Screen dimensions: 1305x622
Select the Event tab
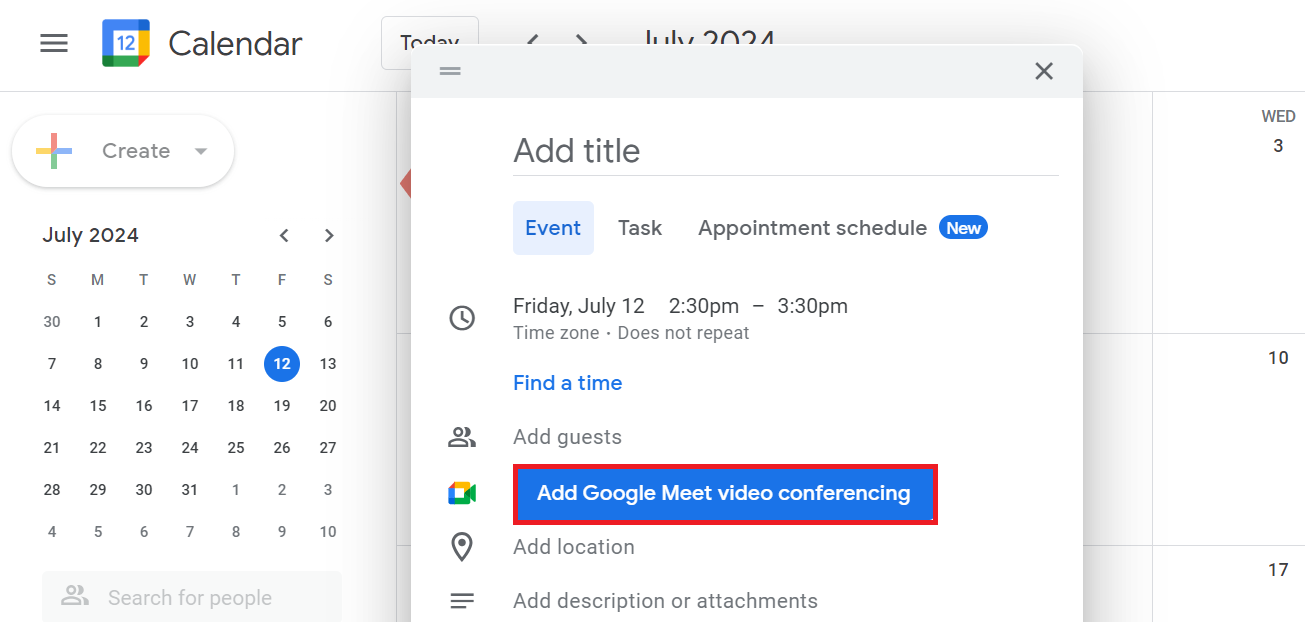tap(553, 228)
